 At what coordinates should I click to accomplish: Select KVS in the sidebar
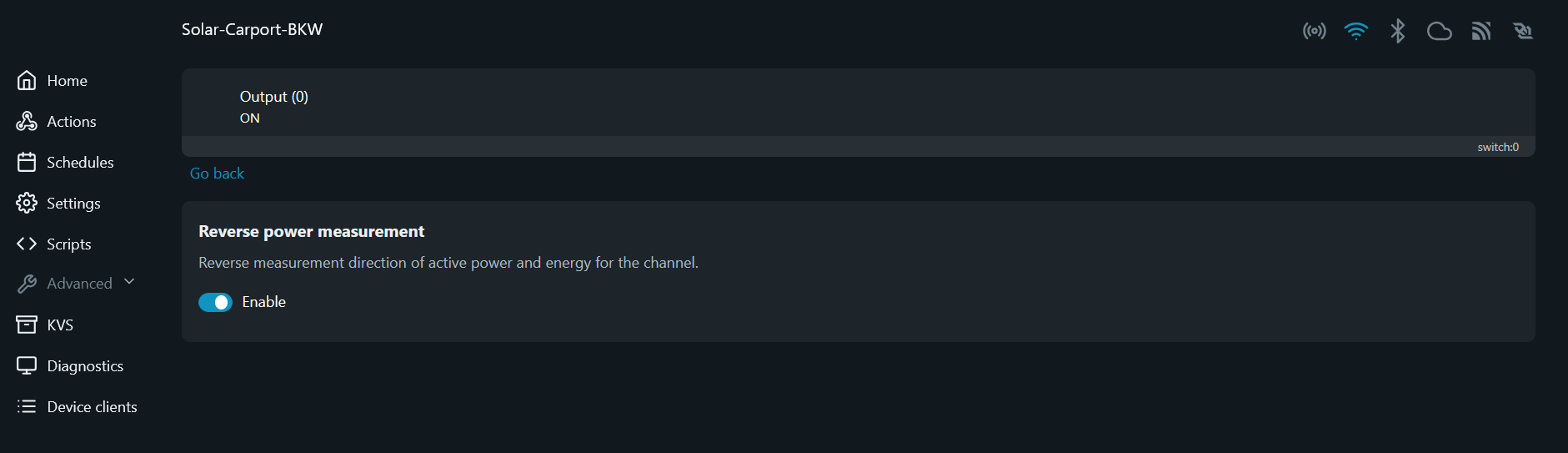point(60,325)
